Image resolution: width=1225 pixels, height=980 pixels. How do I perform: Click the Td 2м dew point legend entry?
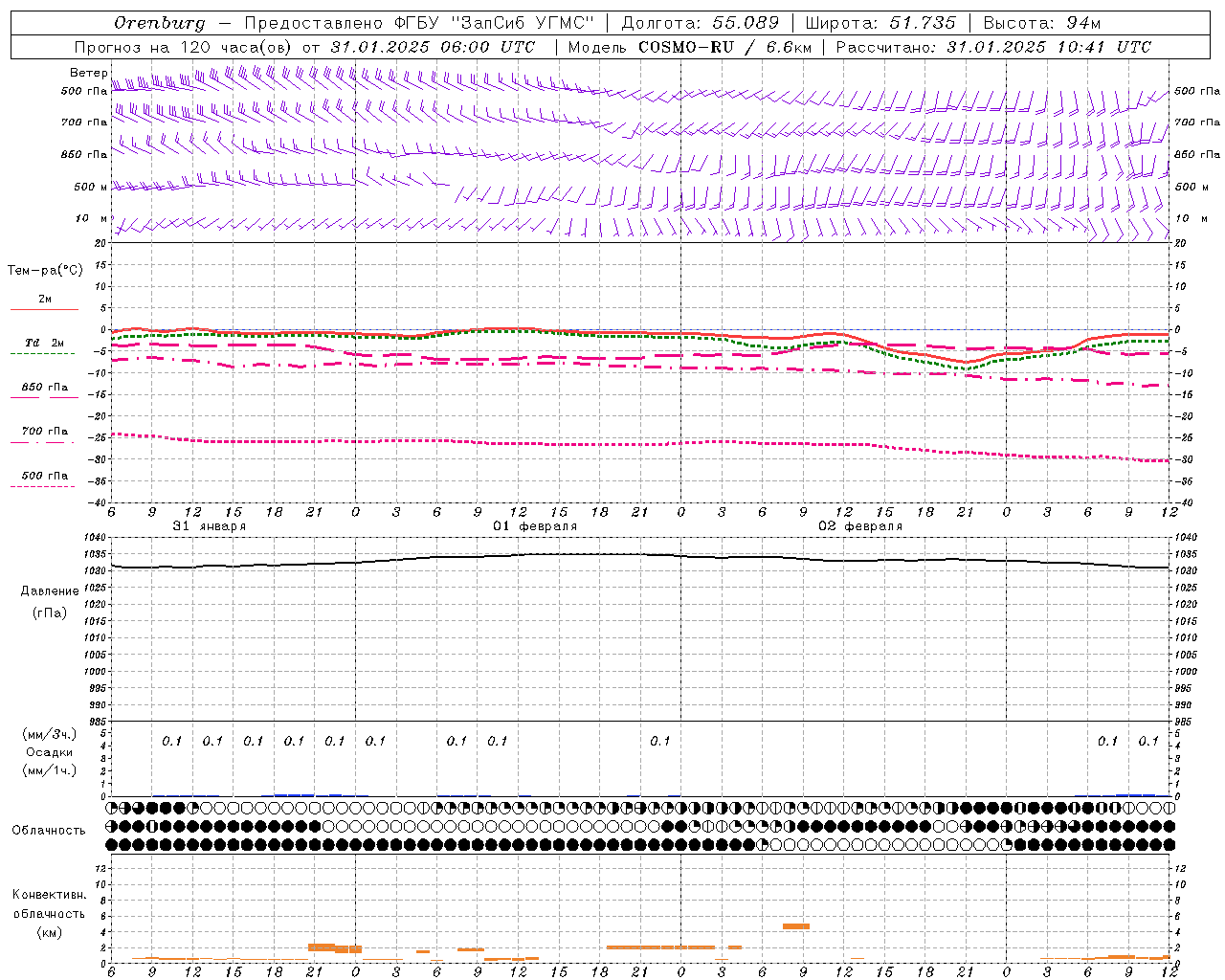click(44, 343)
